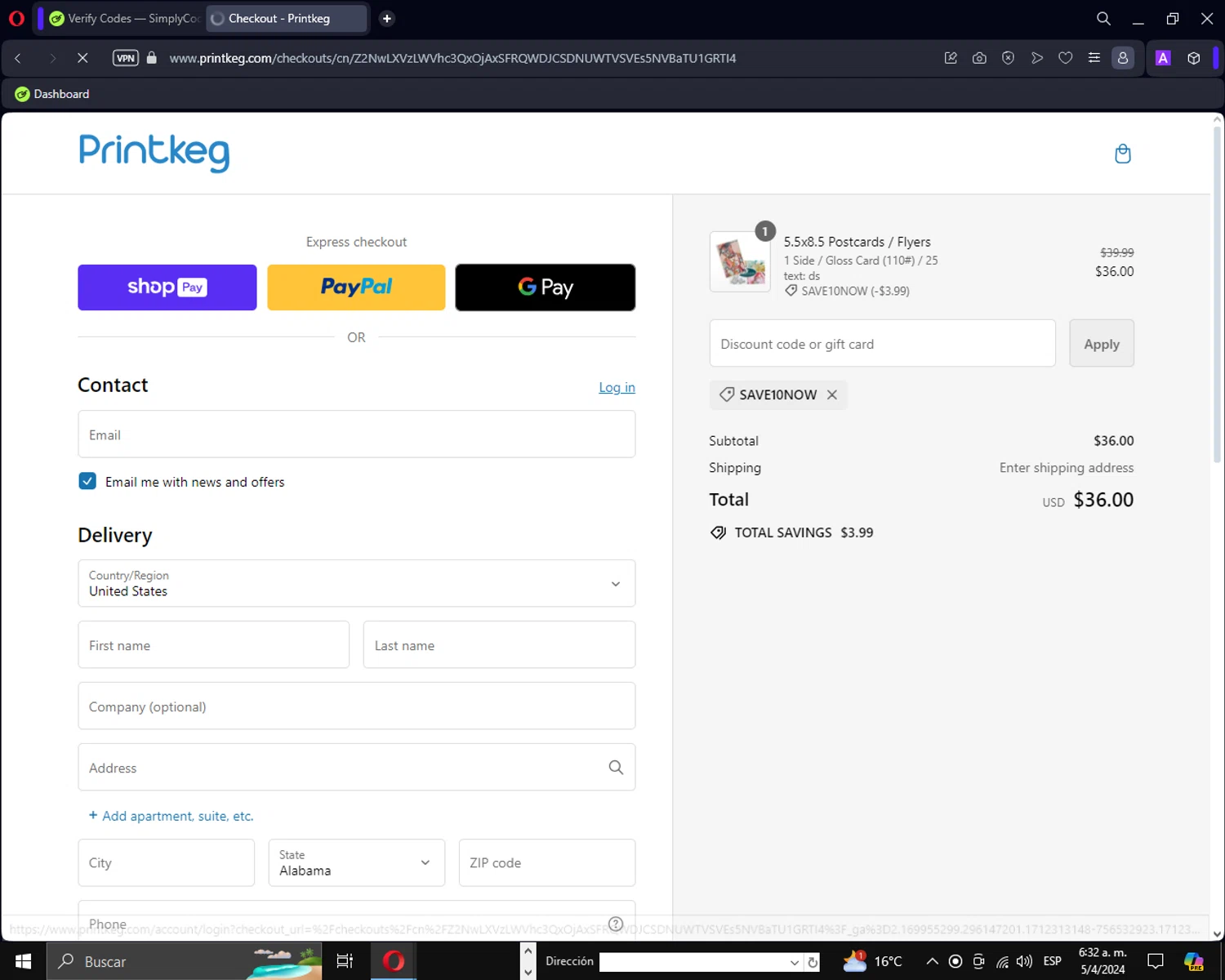Screen dimensions: 1225x980
Task: Click the Company (optional) field
Action: [356, 706]
